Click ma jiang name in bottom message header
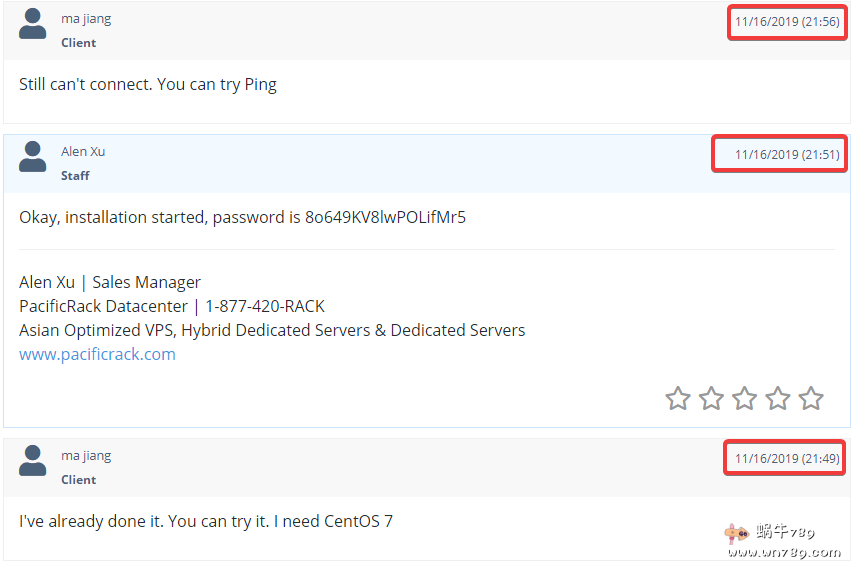 (x=86, y=456)
